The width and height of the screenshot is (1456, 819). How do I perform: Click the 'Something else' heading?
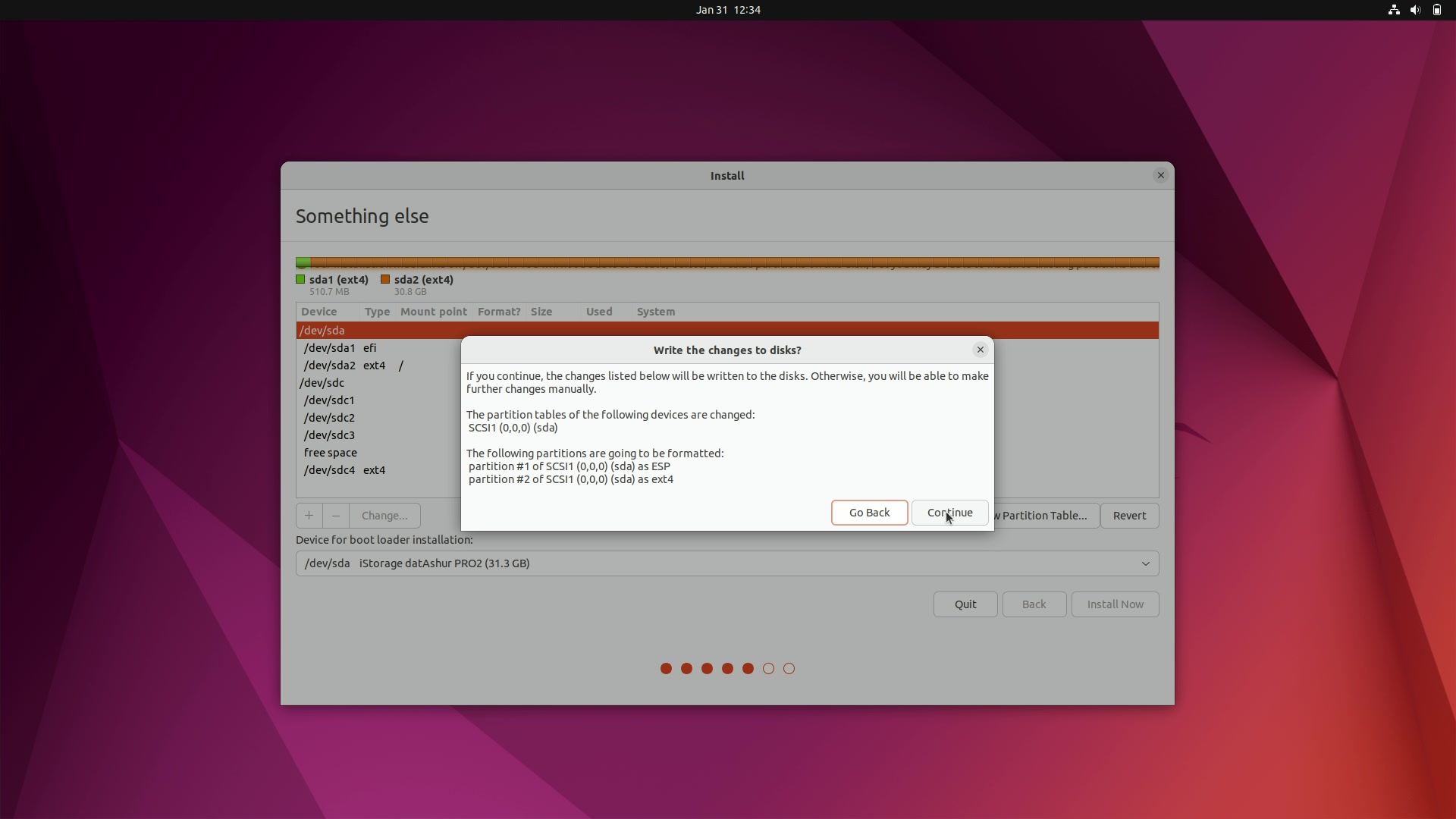point(362,216)
